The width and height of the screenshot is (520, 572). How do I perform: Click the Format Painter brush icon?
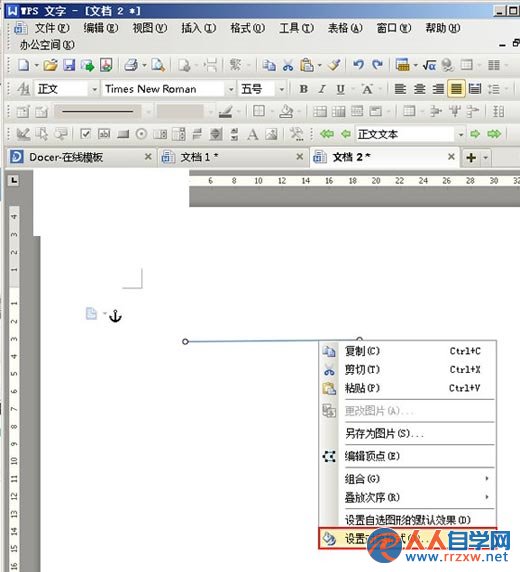click(334, 65)
